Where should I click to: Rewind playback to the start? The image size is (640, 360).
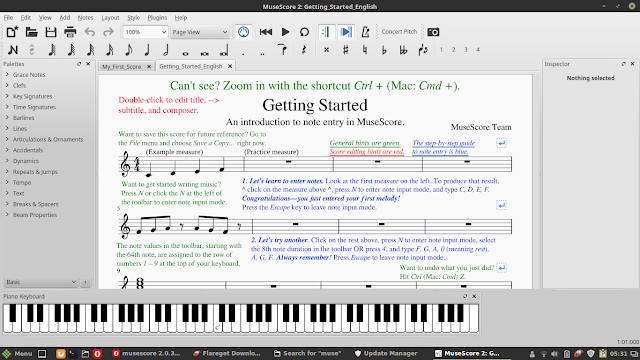[x=266, y=32]
